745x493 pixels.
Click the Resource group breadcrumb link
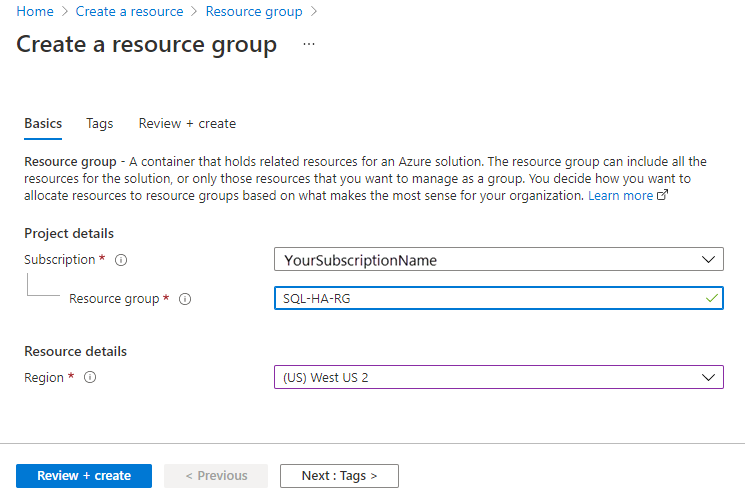(254, 12)
